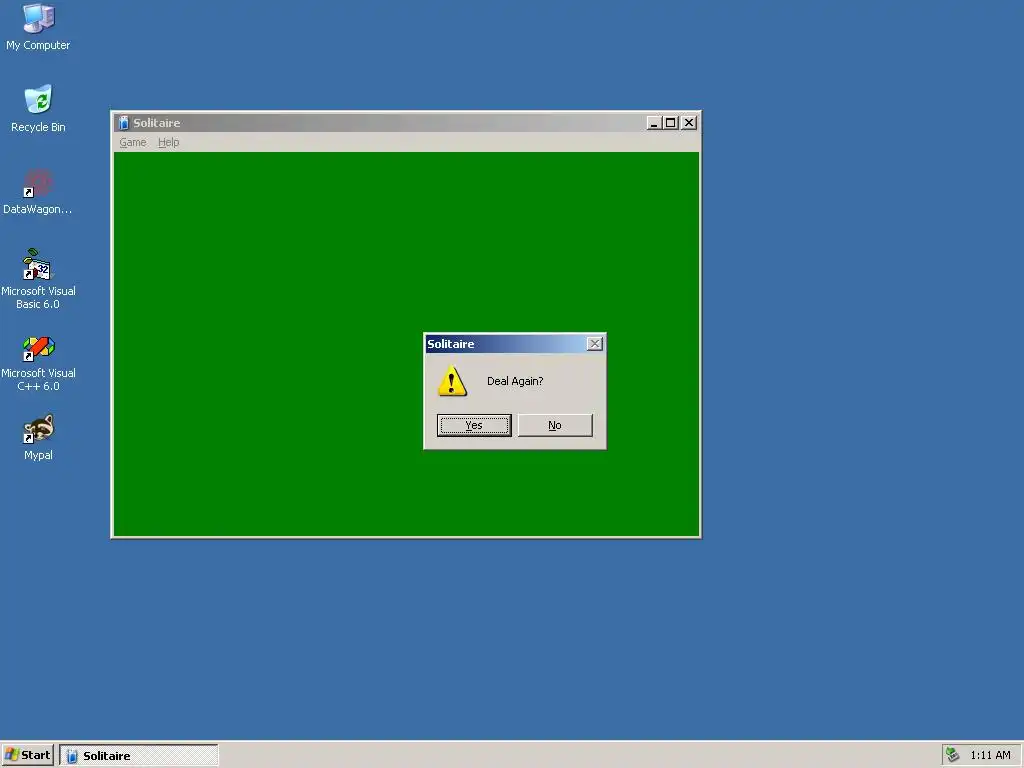The width and height of the screenshot is (1024, 768).
Task: Open the Help menu
Action: pyautogui.click(x=168, y=142)
